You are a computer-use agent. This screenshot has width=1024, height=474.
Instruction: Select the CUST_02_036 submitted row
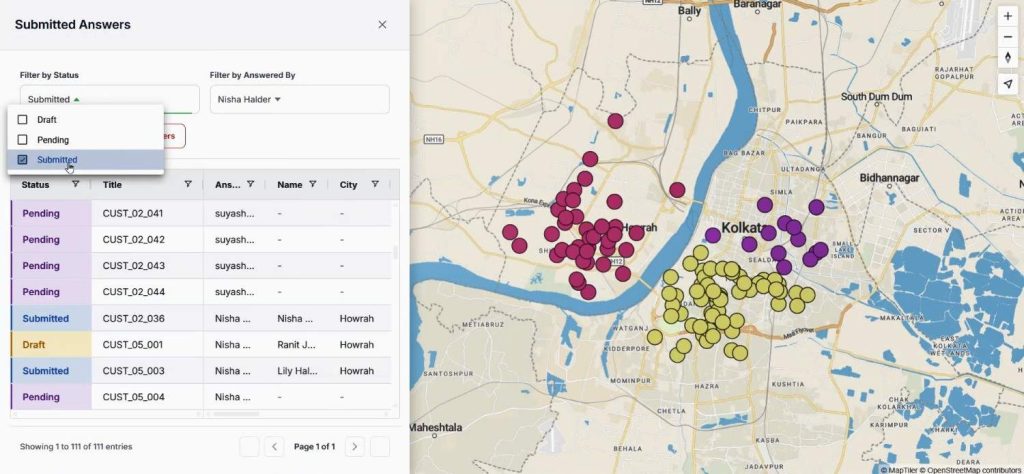point(133,319)
